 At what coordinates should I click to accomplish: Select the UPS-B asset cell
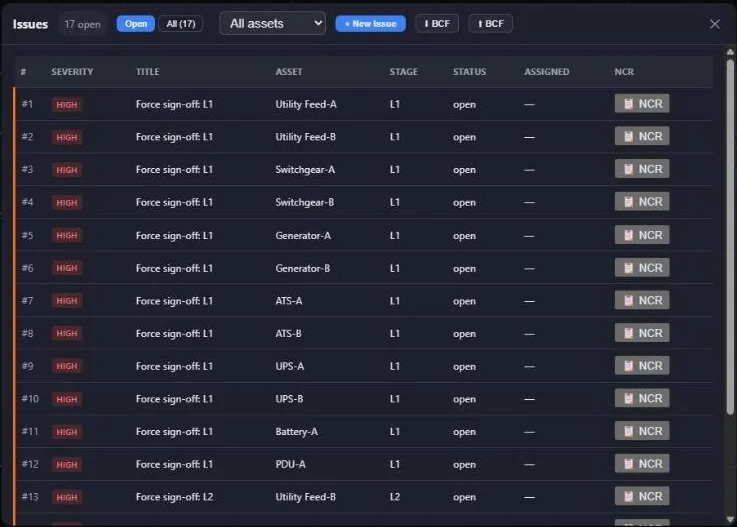pyautogui.click(x=289, y=399)
